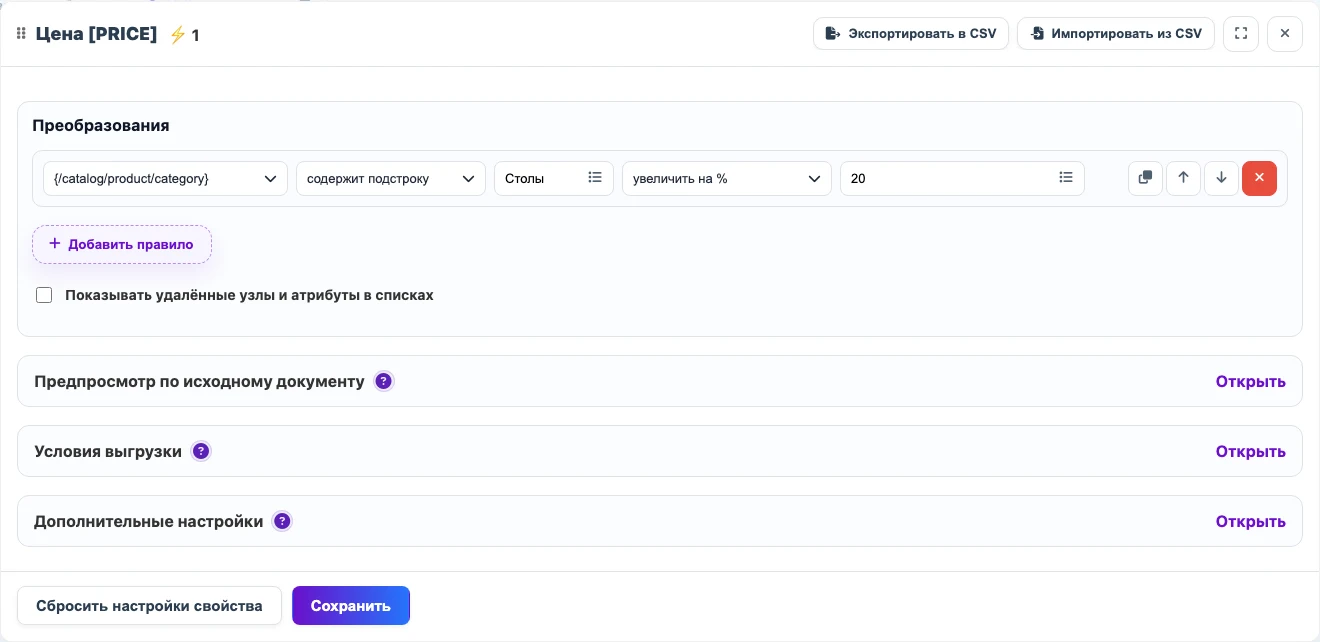Open the увеличить на % action dropdown
Viewport: 1320px width, 642px height.
click(x=727, y=178)
